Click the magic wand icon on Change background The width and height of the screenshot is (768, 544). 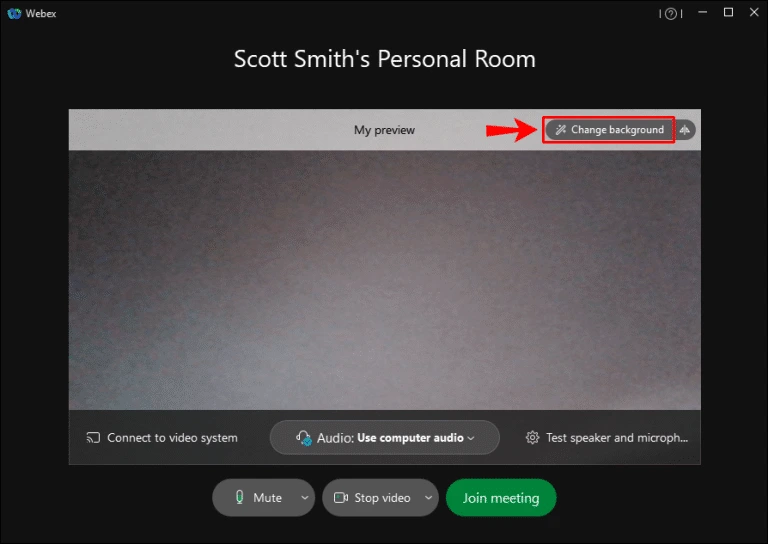point(561,130)
